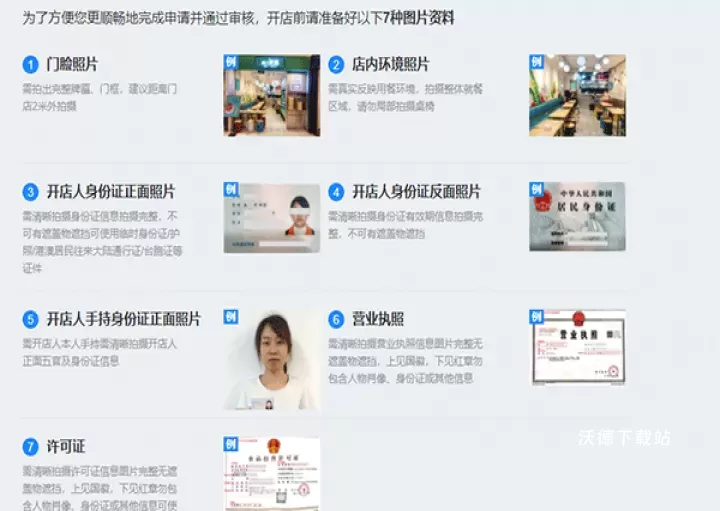
Task: Click the 例 badge on ID front image
Action: 231,190
